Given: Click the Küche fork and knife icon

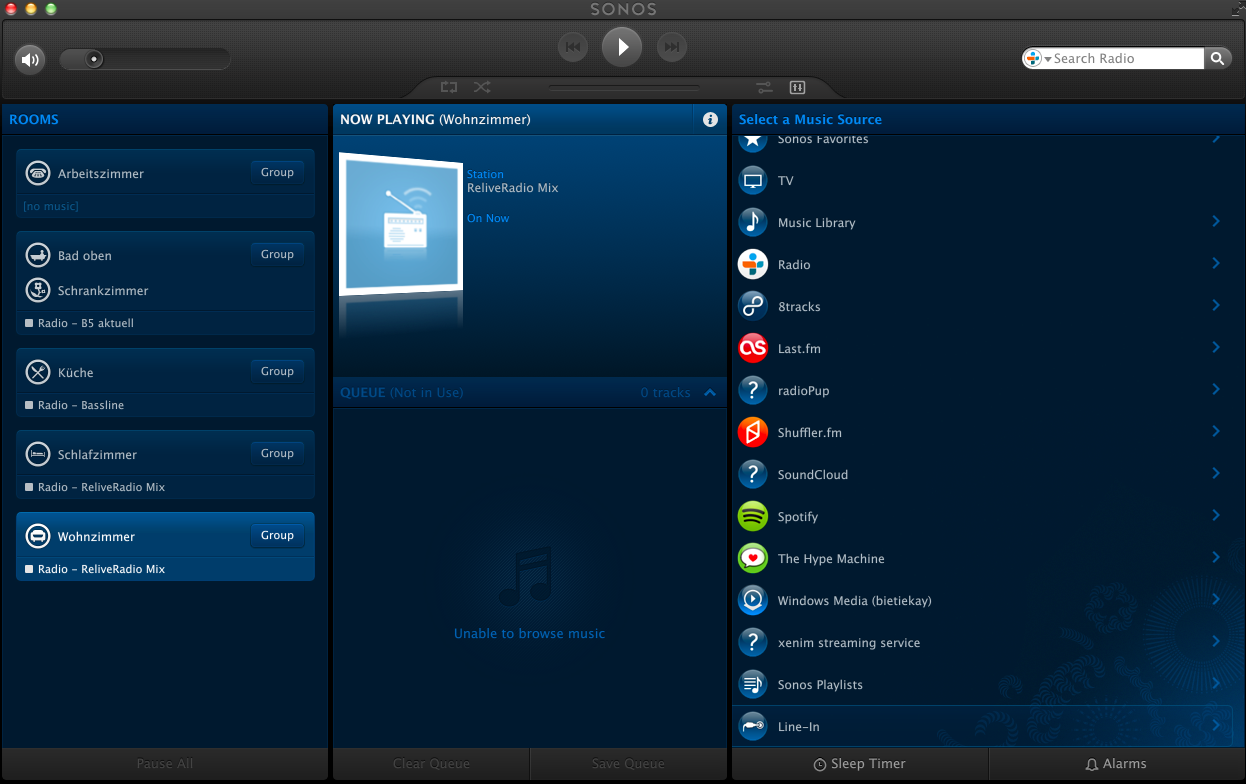Looking at the screenshot, I should 38,372.
